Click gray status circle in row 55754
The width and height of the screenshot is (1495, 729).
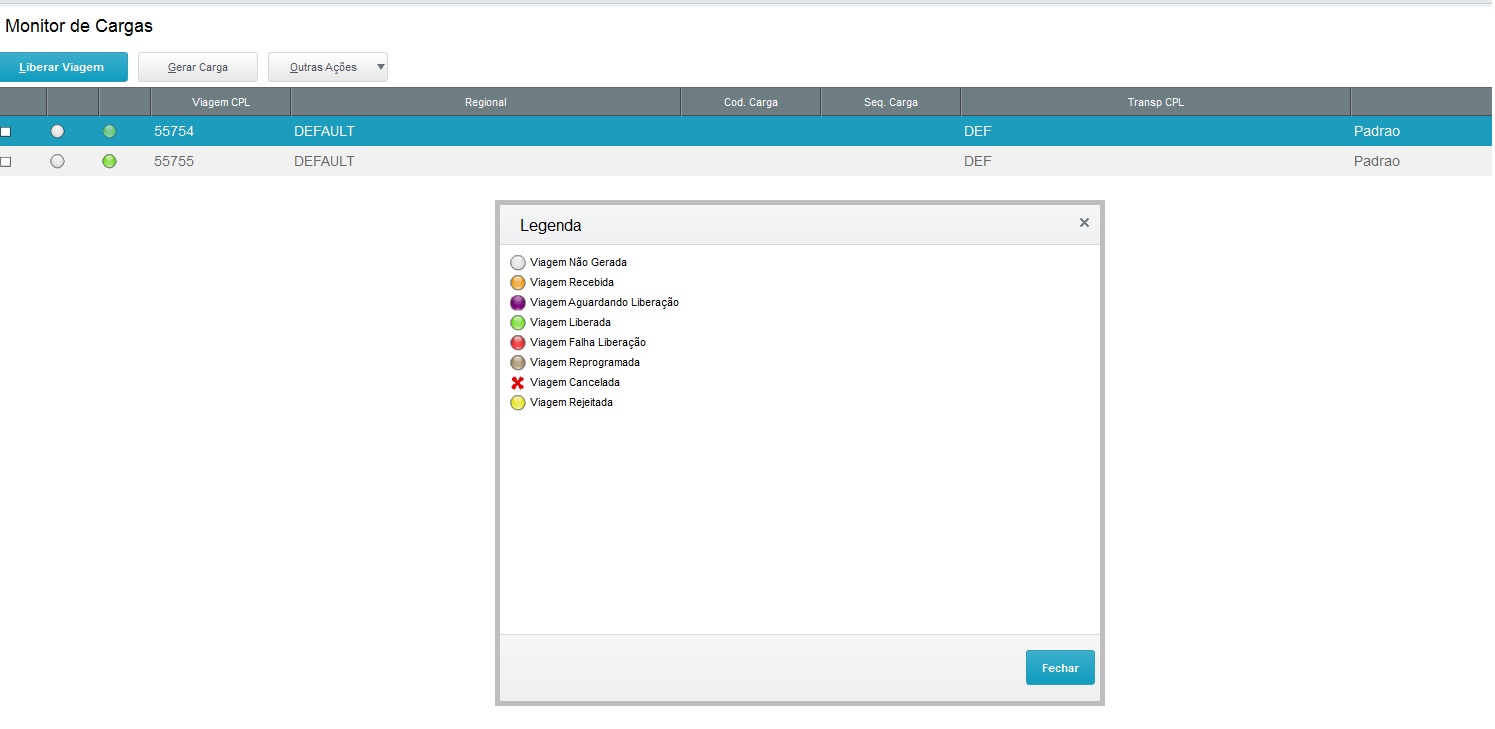(x=57, y=131)
